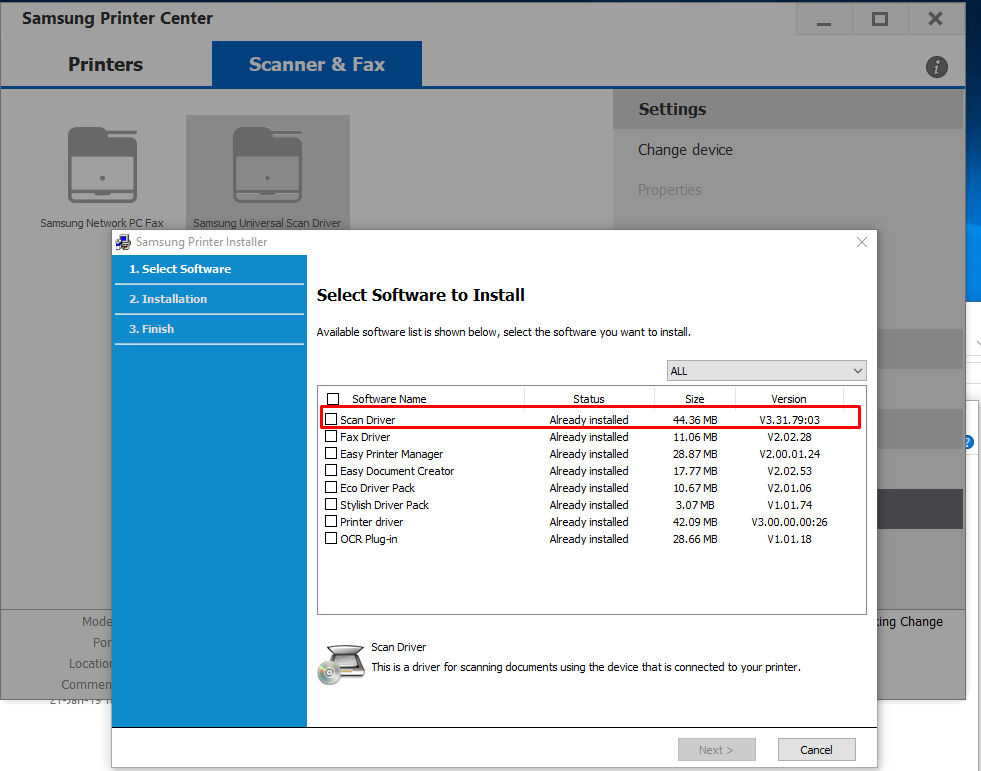Click the information icon in Printer Center

tap(937, 67)
